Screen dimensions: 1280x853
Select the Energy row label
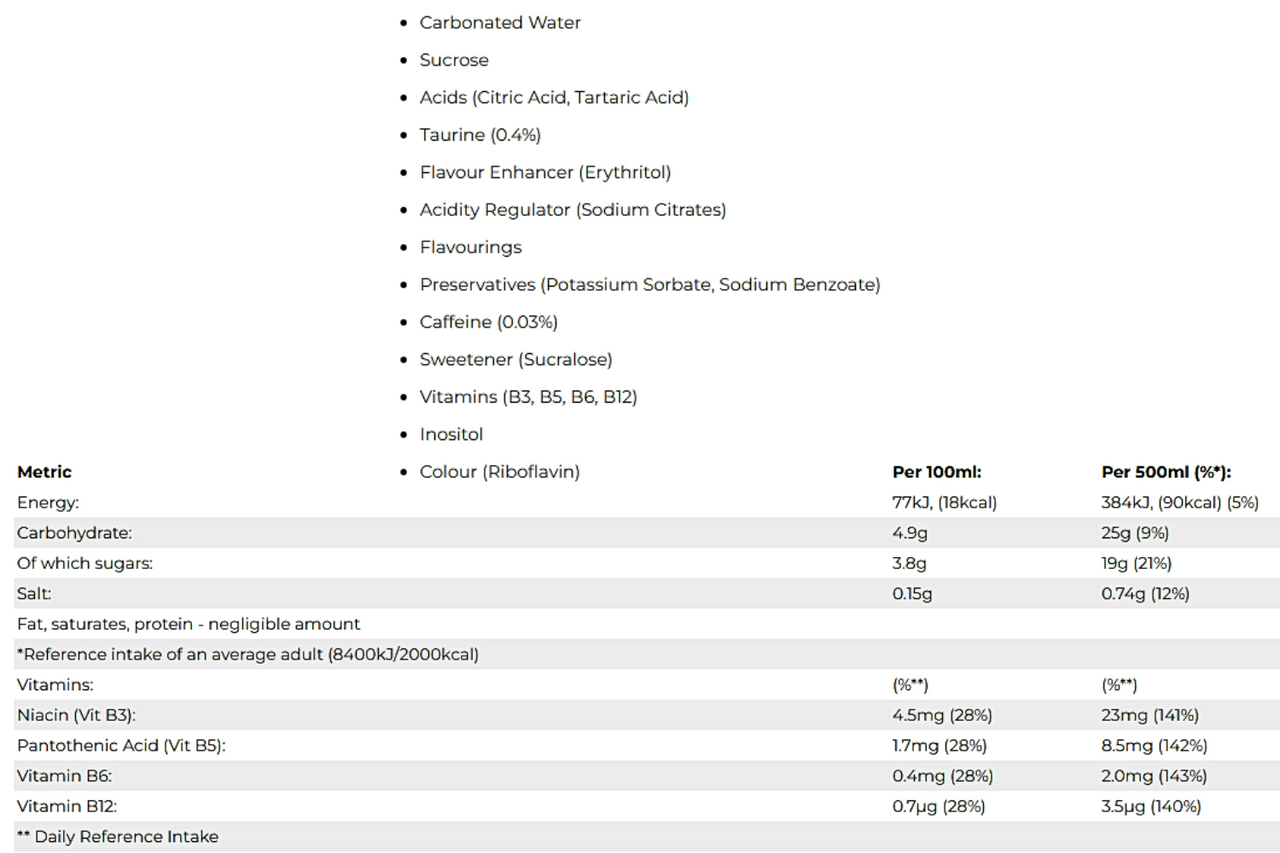click(48, 503)
